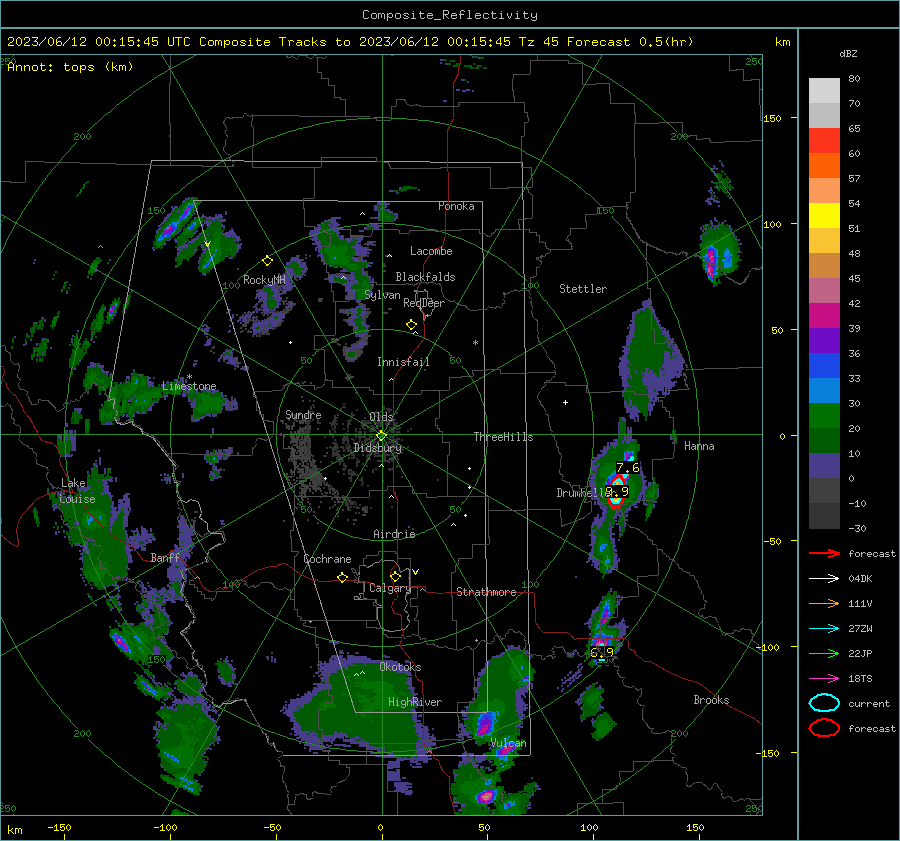Select the bright orange swatch in dBZ scale
The height and width of the screenshot is (841, 900).
pos(824,166)
